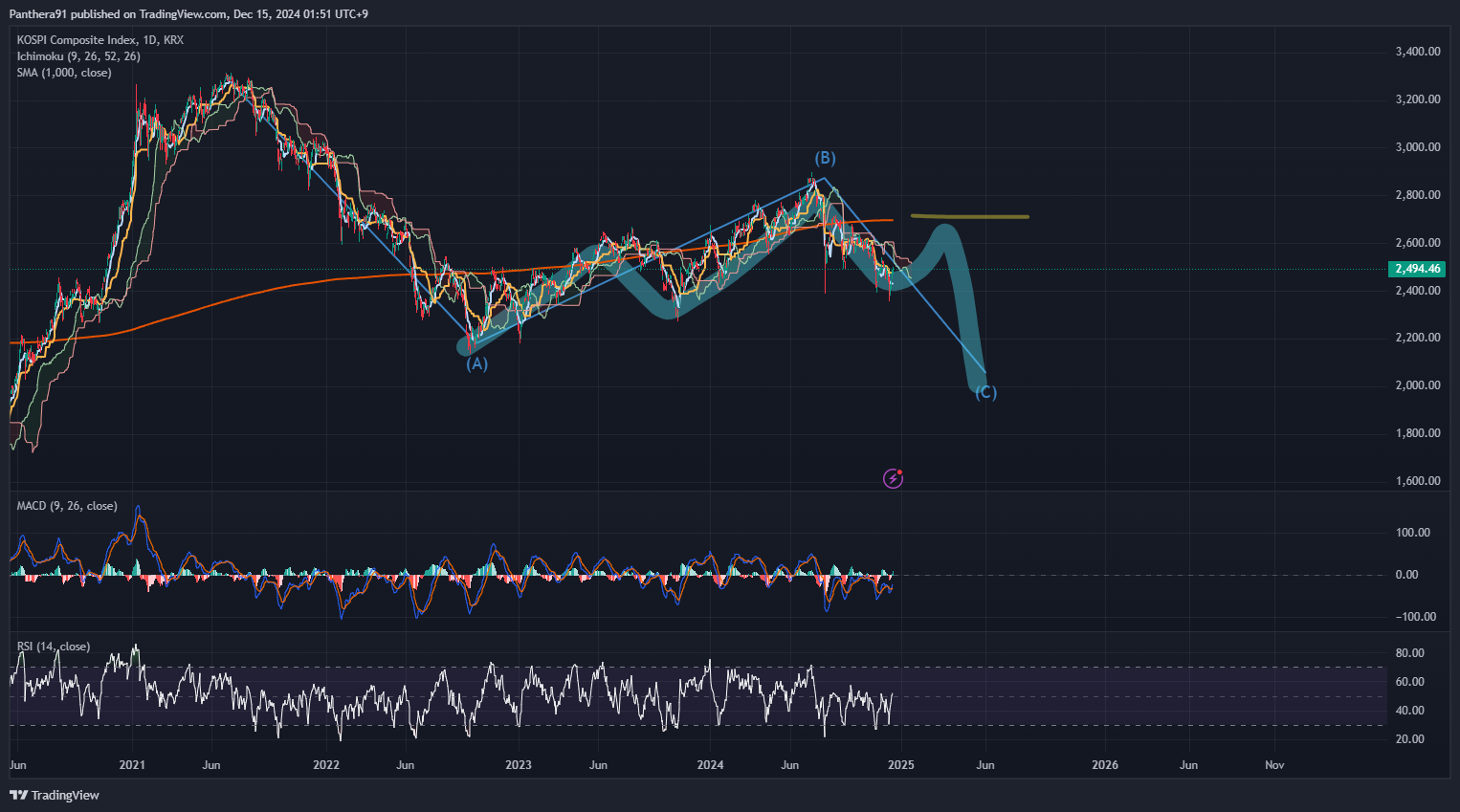
Task: Click the 1,600.00 price axis label
Action: click(x=1418, y=481)
